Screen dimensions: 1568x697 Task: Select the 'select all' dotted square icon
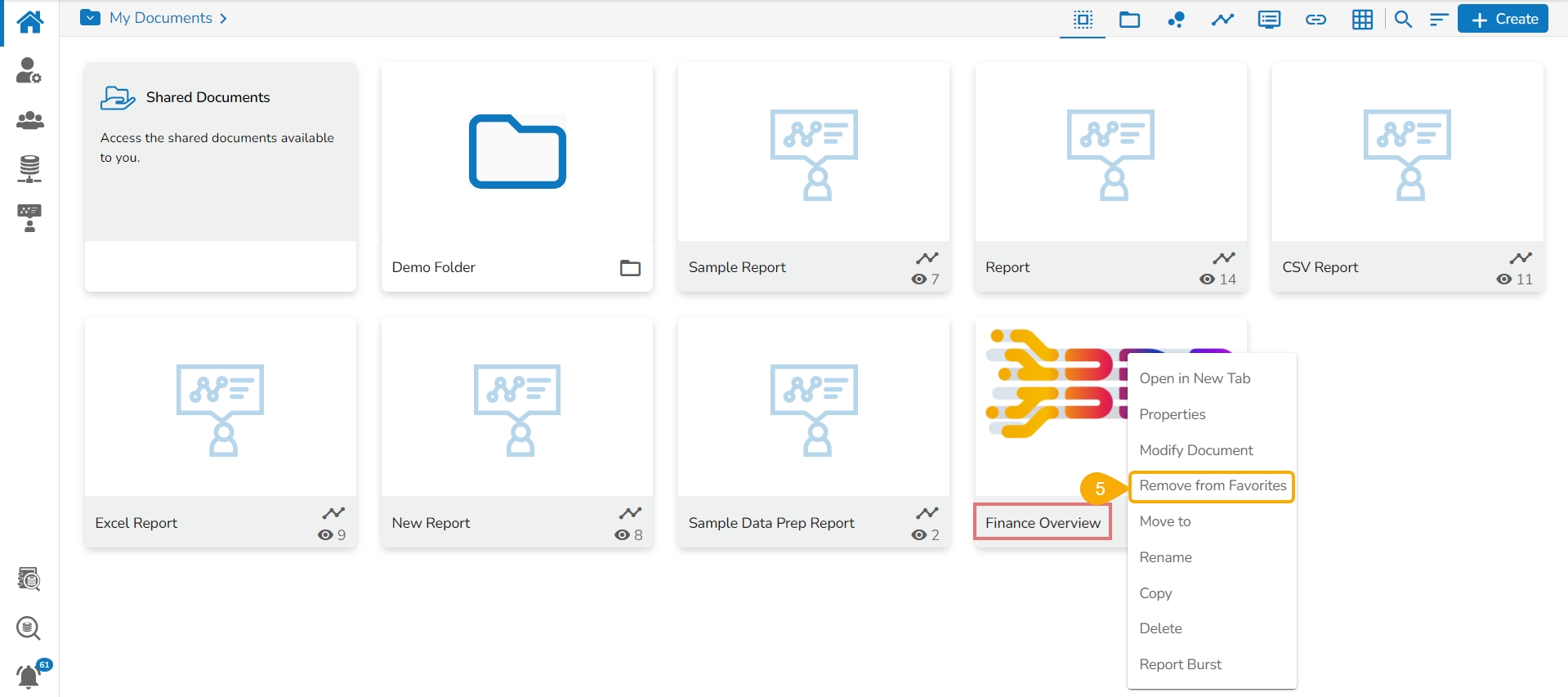click(x=1083, y=20)
